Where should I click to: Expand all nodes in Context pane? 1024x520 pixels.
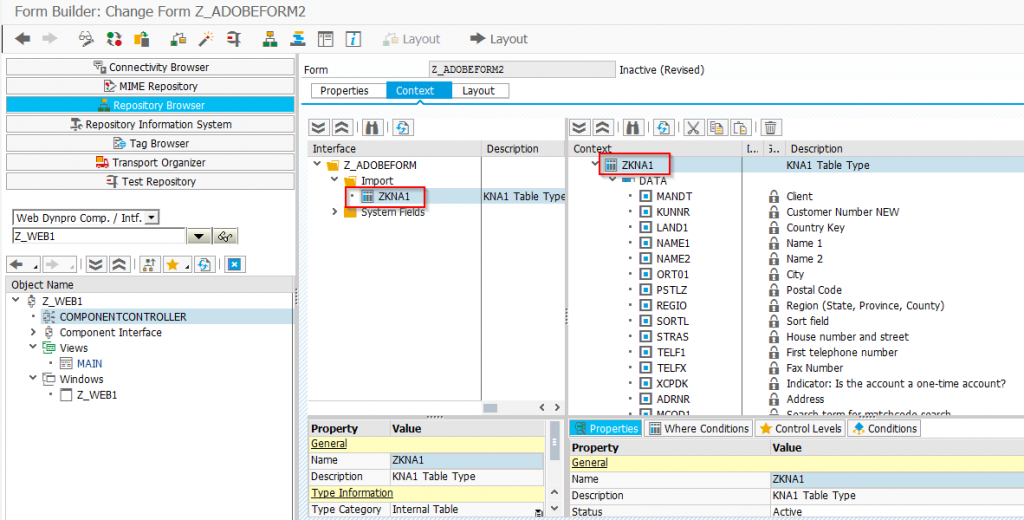click(579, 127)
